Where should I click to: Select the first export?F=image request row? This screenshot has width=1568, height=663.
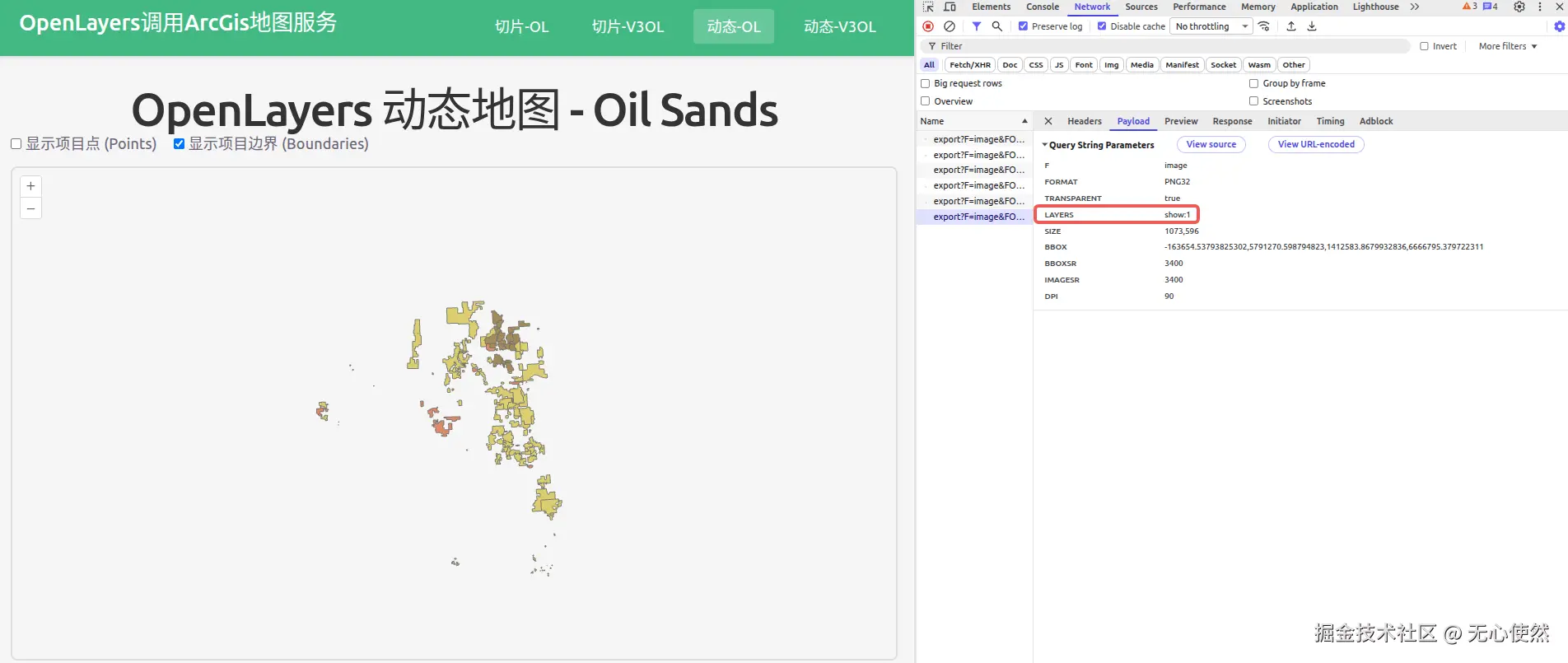(974, 139)
